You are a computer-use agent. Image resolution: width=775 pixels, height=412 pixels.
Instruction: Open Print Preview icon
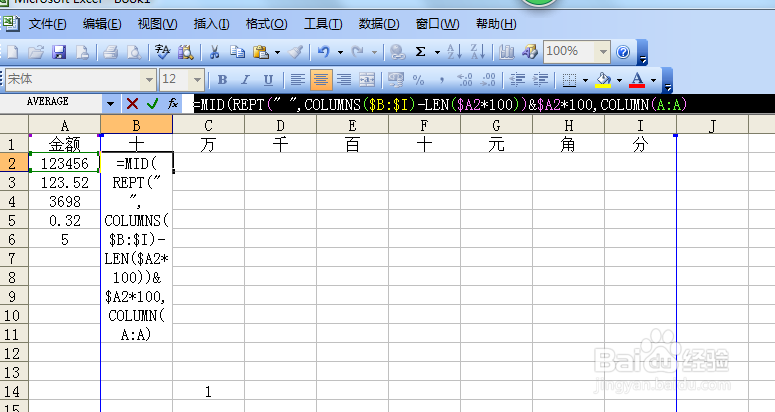134,52
